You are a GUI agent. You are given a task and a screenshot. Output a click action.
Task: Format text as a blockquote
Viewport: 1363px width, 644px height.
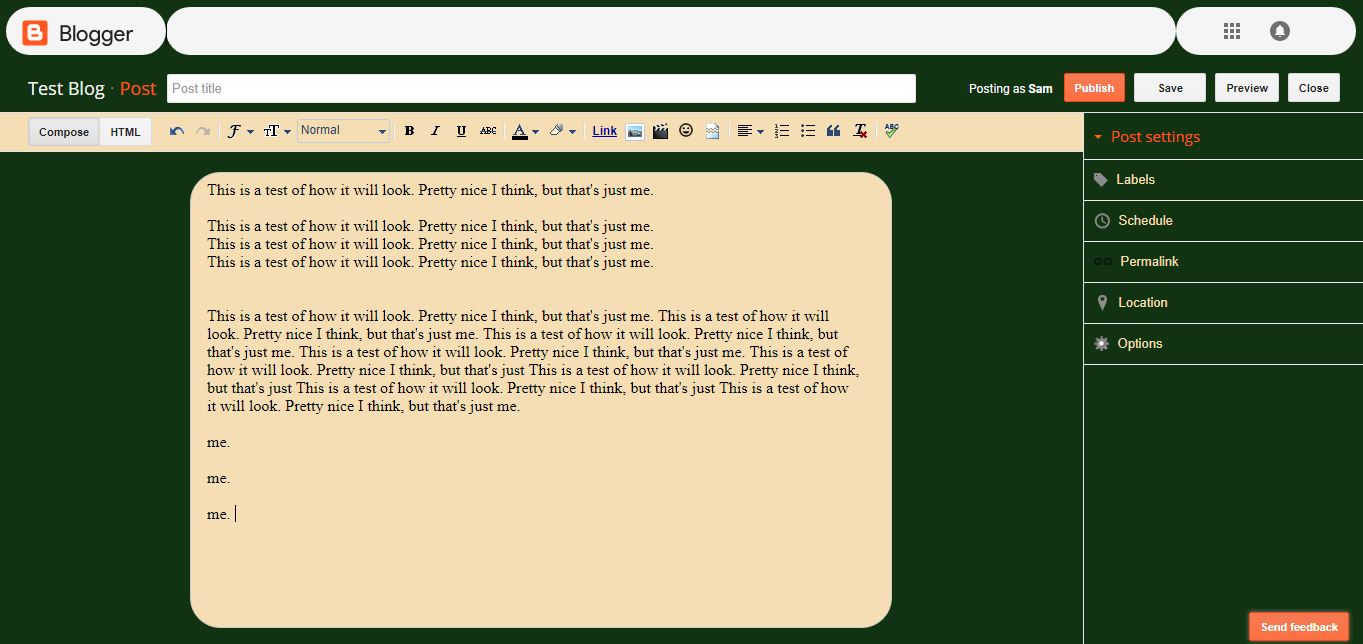pos(833,131)
